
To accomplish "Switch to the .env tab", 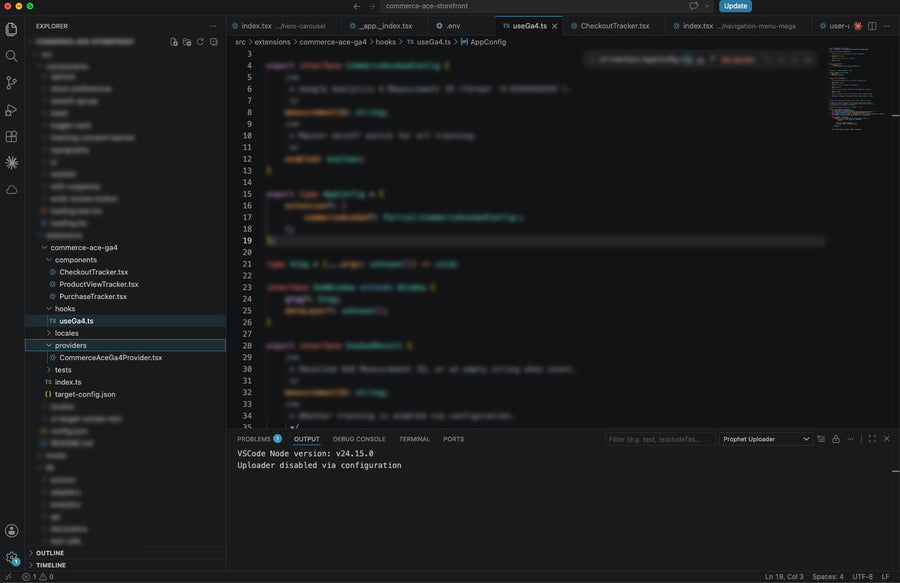I will 453,26.
